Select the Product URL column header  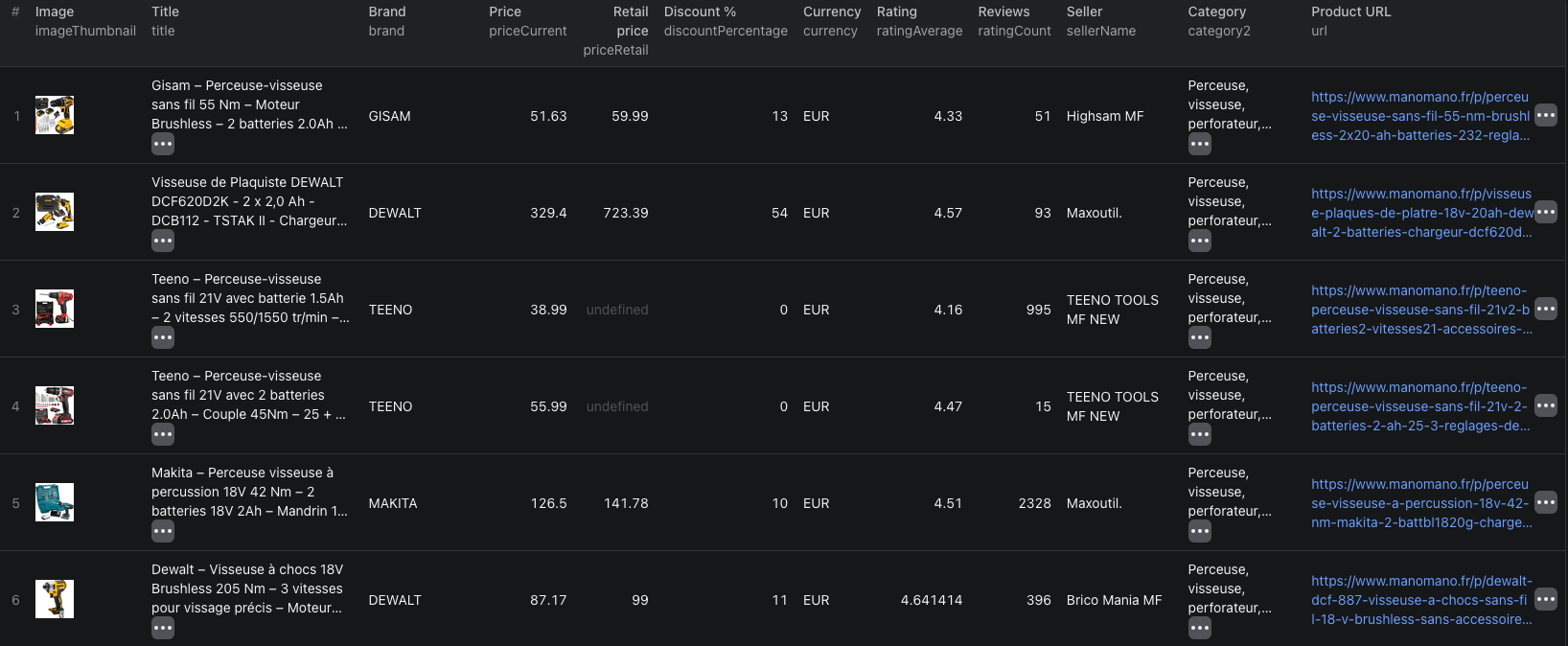(1350, 21)
